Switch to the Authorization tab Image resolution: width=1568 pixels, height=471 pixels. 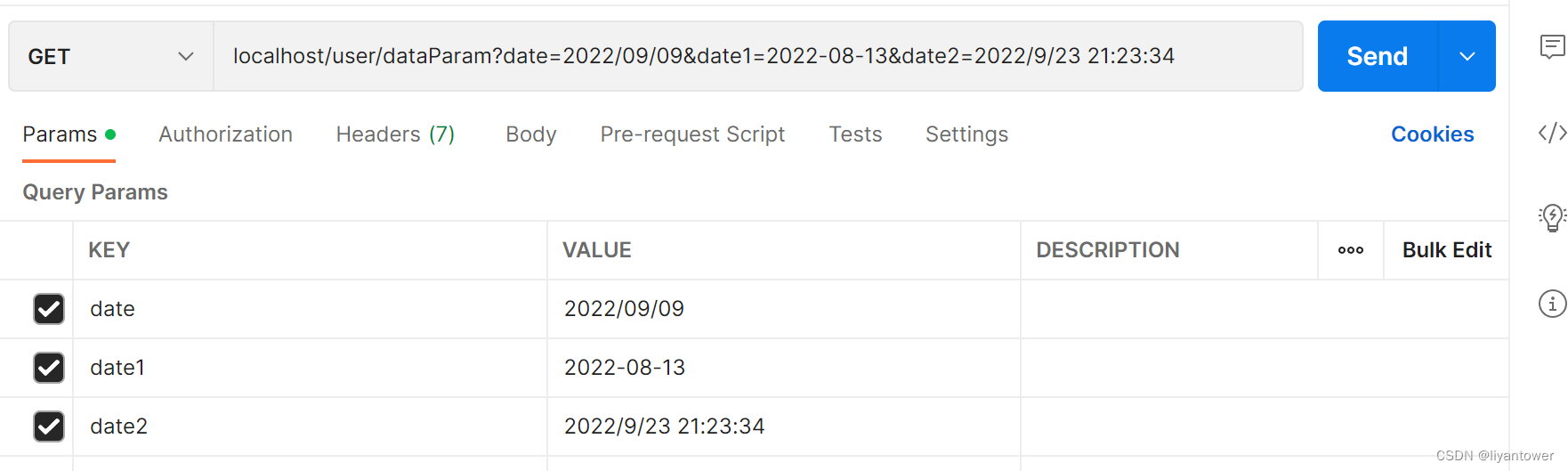pyautogui.click(x=225, y=134)
